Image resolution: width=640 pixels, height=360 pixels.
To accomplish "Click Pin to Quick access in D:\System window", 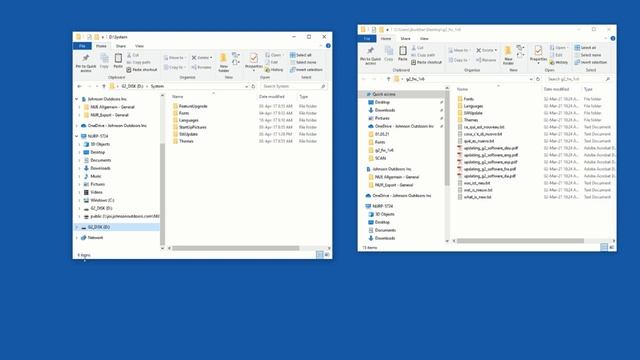I will [x=86, y=63].
